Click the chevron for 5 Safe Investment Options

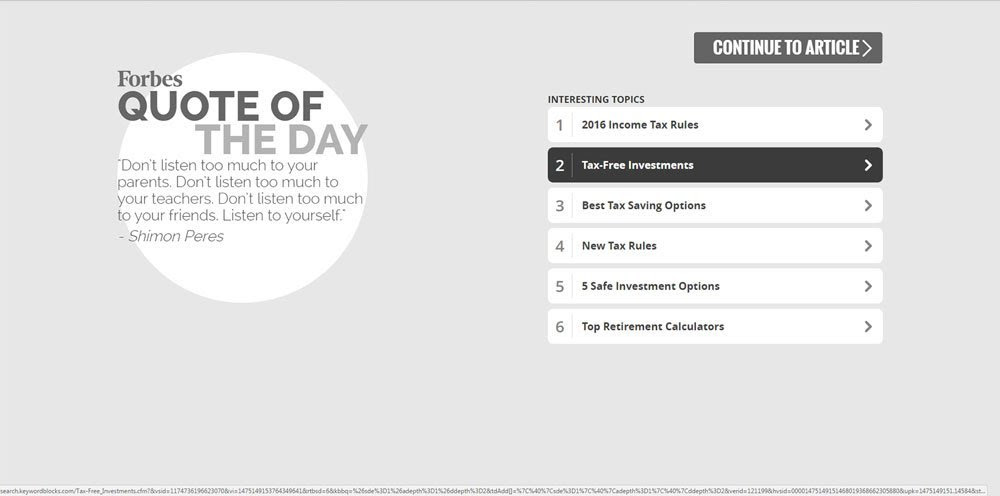click(868, 286)
